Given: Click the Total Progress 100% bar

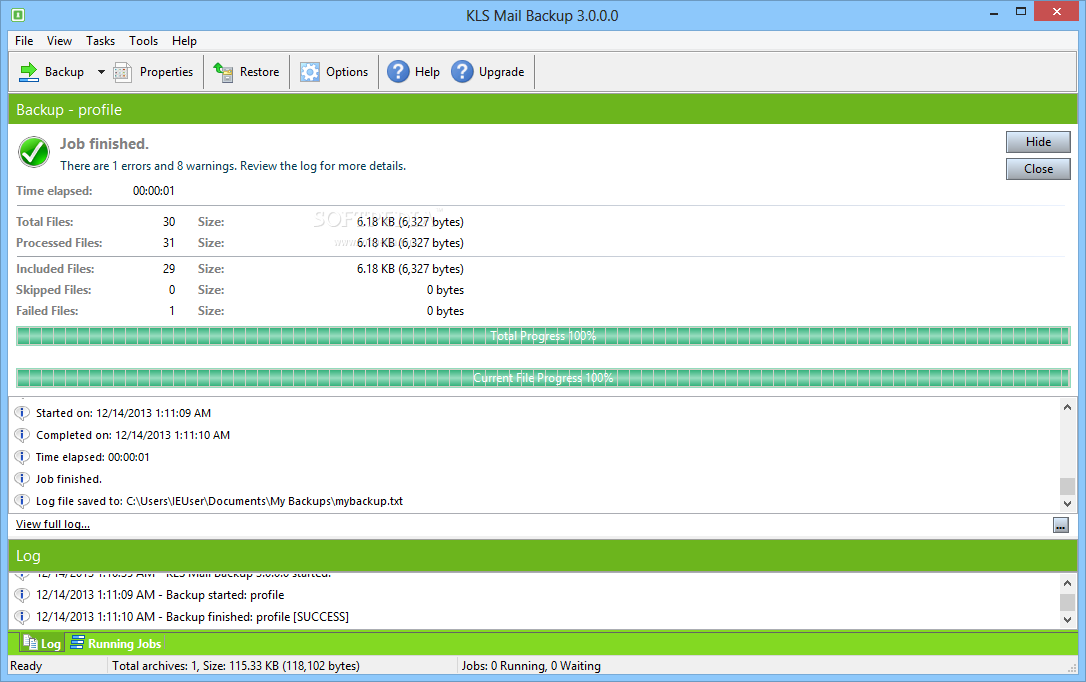Looking at the screenshot, I should click(x=543, y=336).
